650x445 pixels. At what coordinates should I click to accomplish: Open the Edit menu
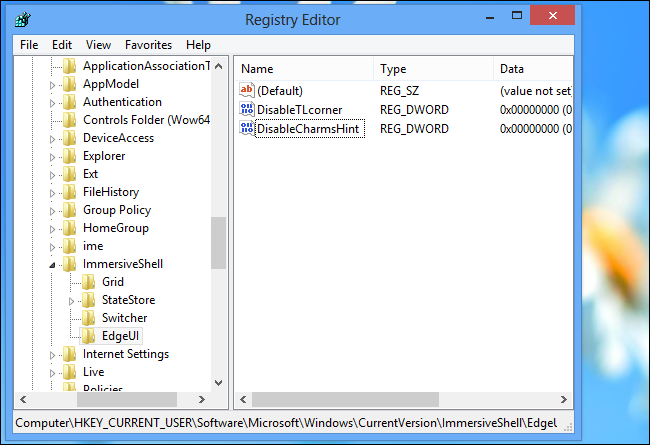pos(62,45)
